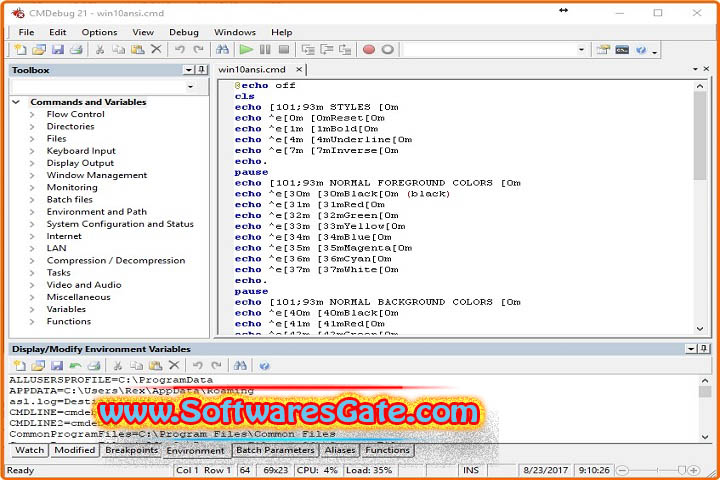
Task: Open the Windows menu
Action: 235,32
